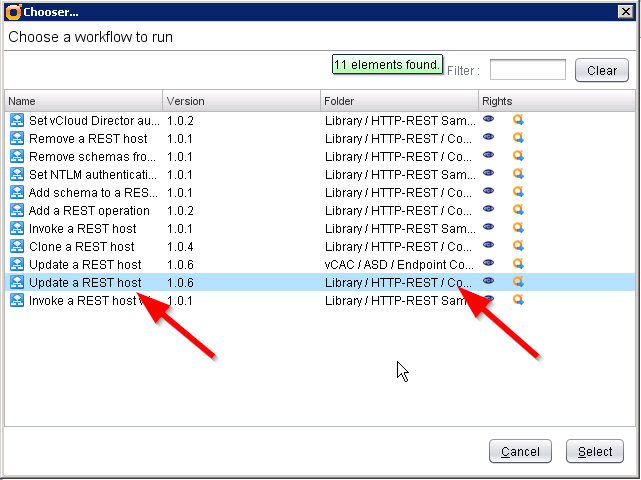Select Set NTLM authentication workflow row
The height and width of the screenshot is (480, 641).
pyautogui.click(x=92, y=174)
